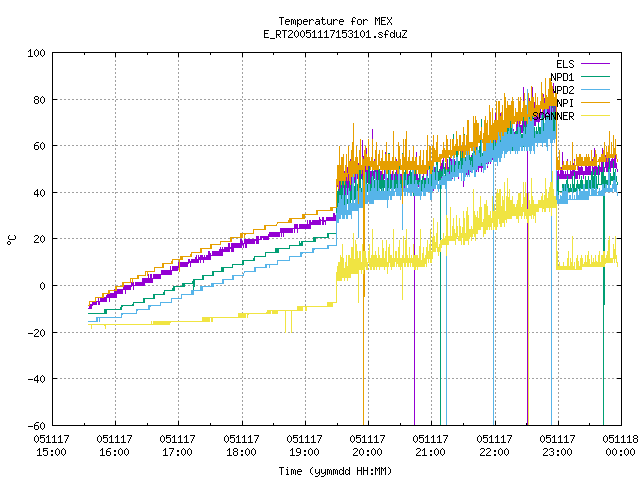The width and height of the screenshot is (640, 480).
Task: Click the 'Time (yymmdd HH:MM)' axis title
Action: tap(335, 471)
